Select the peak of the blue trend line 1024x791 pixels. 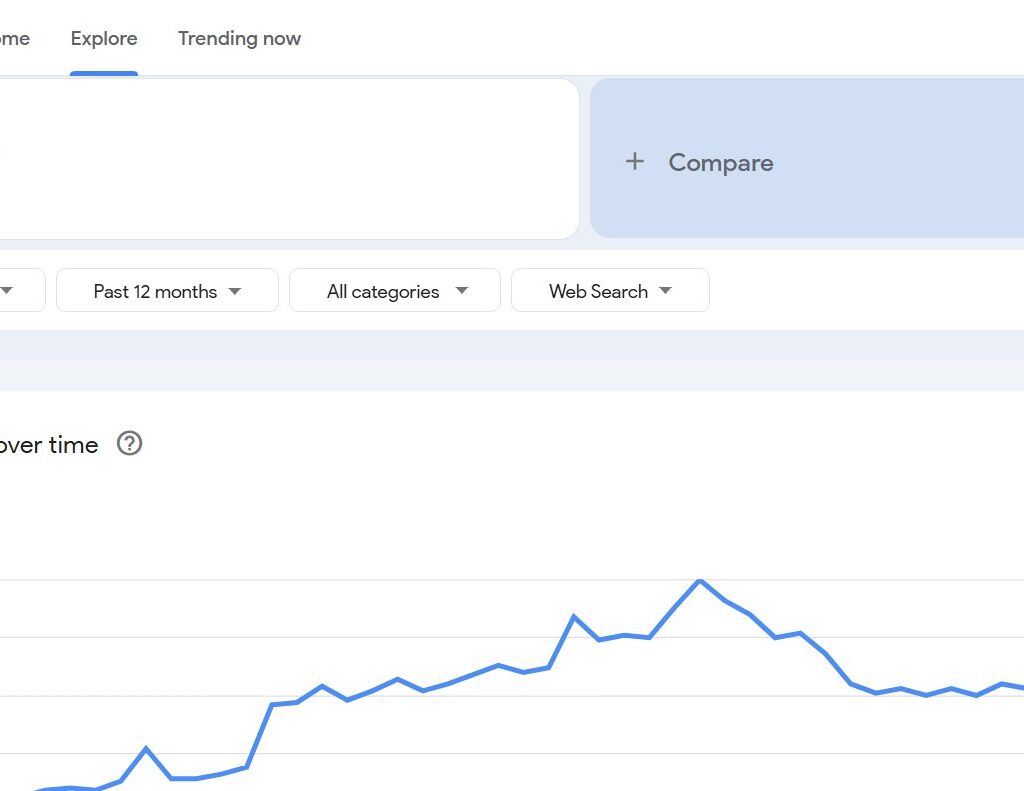(x=700, y=581)
